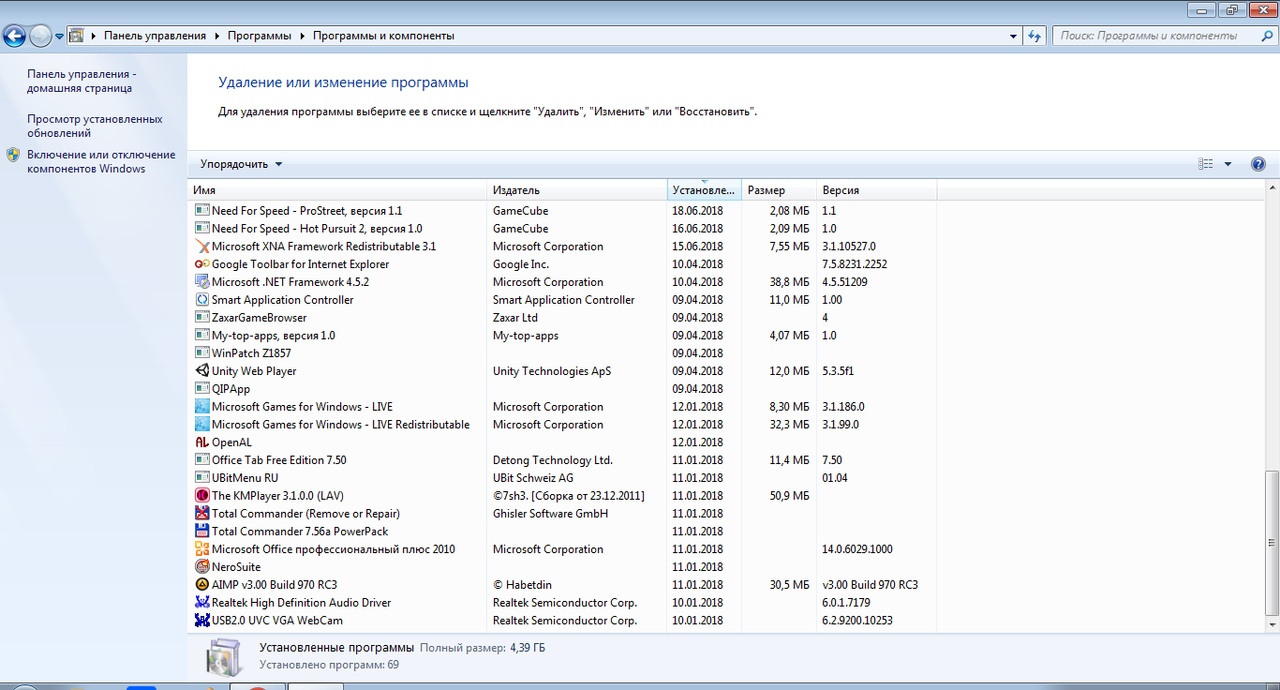Image resolution: width=1280 pixels, height=690 pixels.
Task: Click the Need For Speed Hot Pursuit 2 icon
Action: [202, 229]
